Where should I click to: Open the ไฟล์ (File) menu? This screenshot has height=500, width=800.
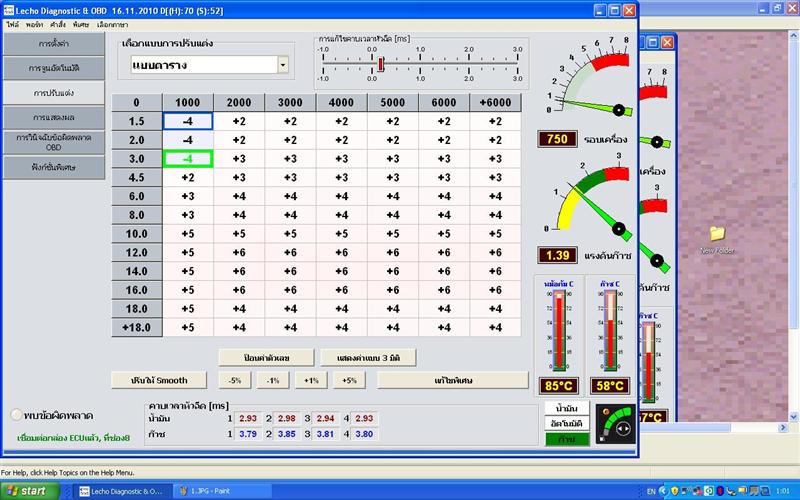pyautogui.click(x=12, y=24)
